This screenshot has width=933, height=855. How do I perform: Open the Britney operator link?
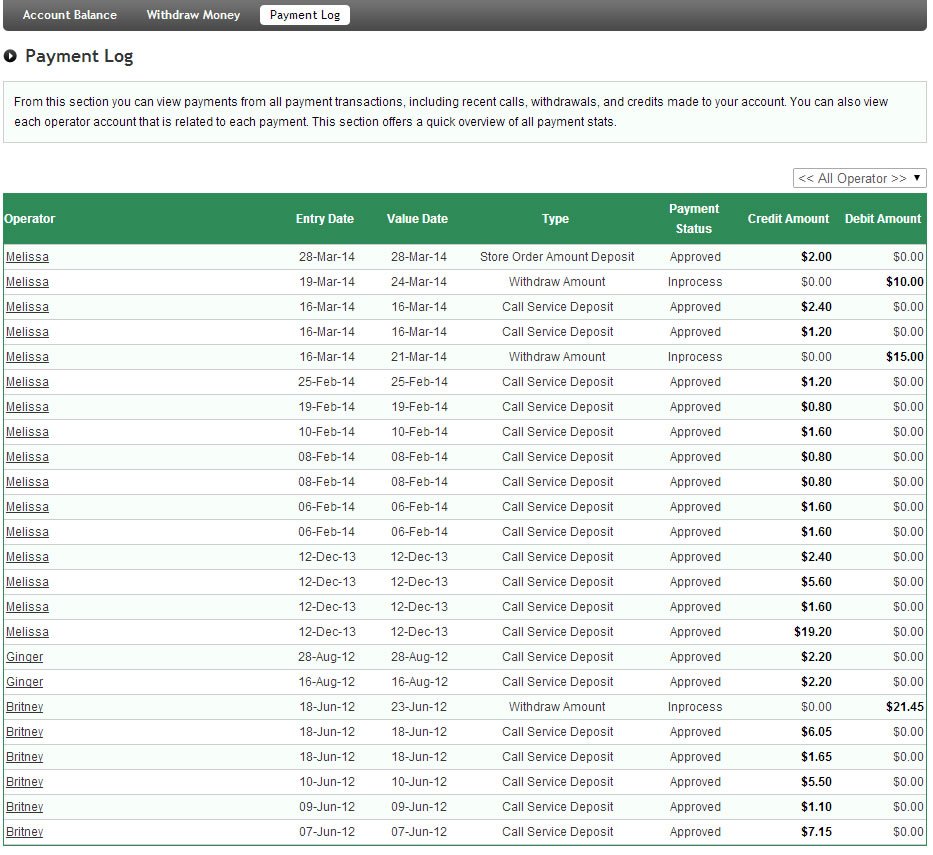[x=24, y=706]
